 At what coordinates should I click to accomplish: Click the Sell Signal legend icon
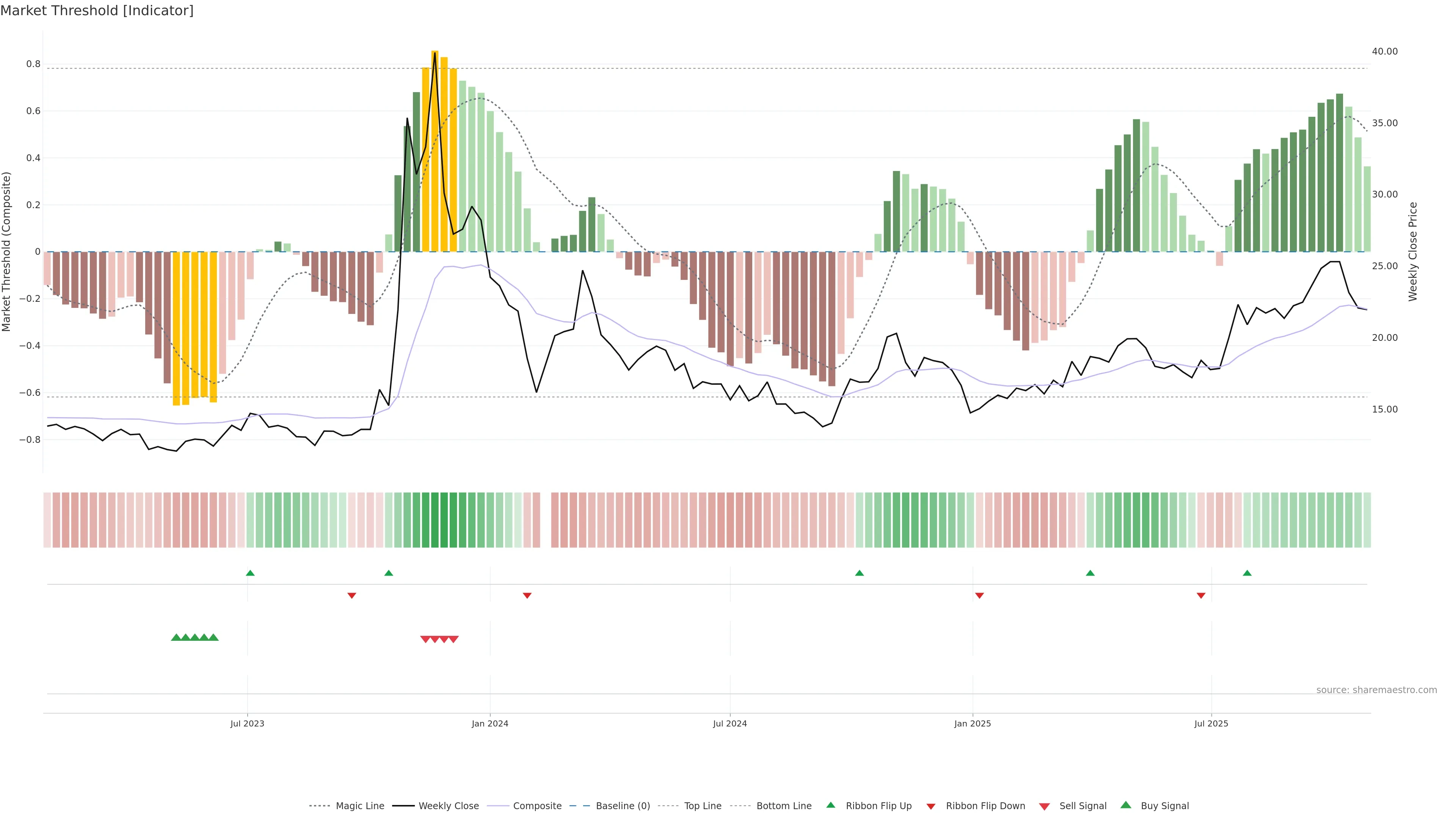[1045, 806]
